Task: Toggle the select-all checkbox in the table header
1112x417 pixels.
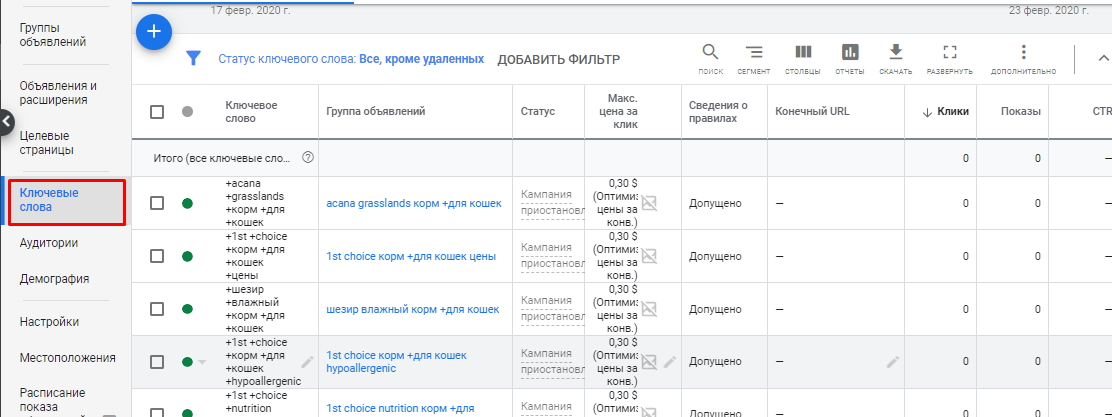Action: coord(157,112)
